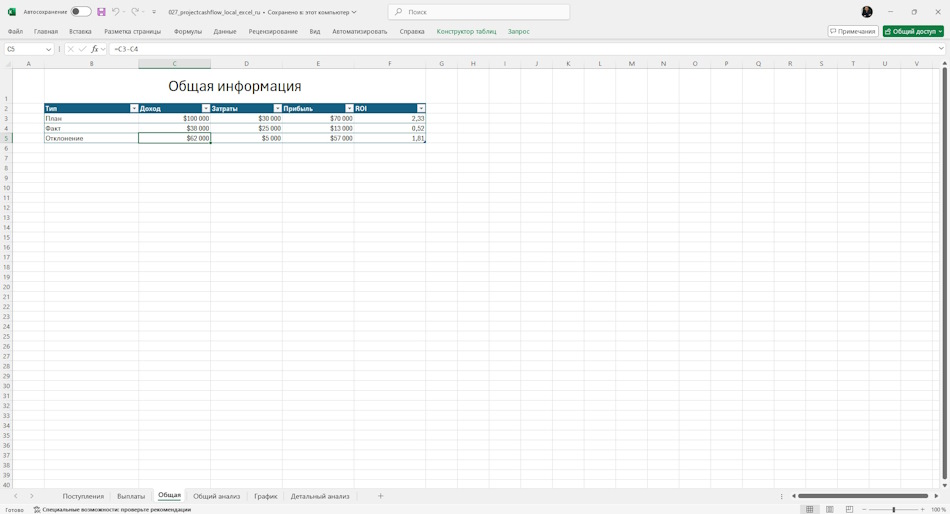Add a new sheet with plus icon

pyautogui.click(x=380, y=496)
